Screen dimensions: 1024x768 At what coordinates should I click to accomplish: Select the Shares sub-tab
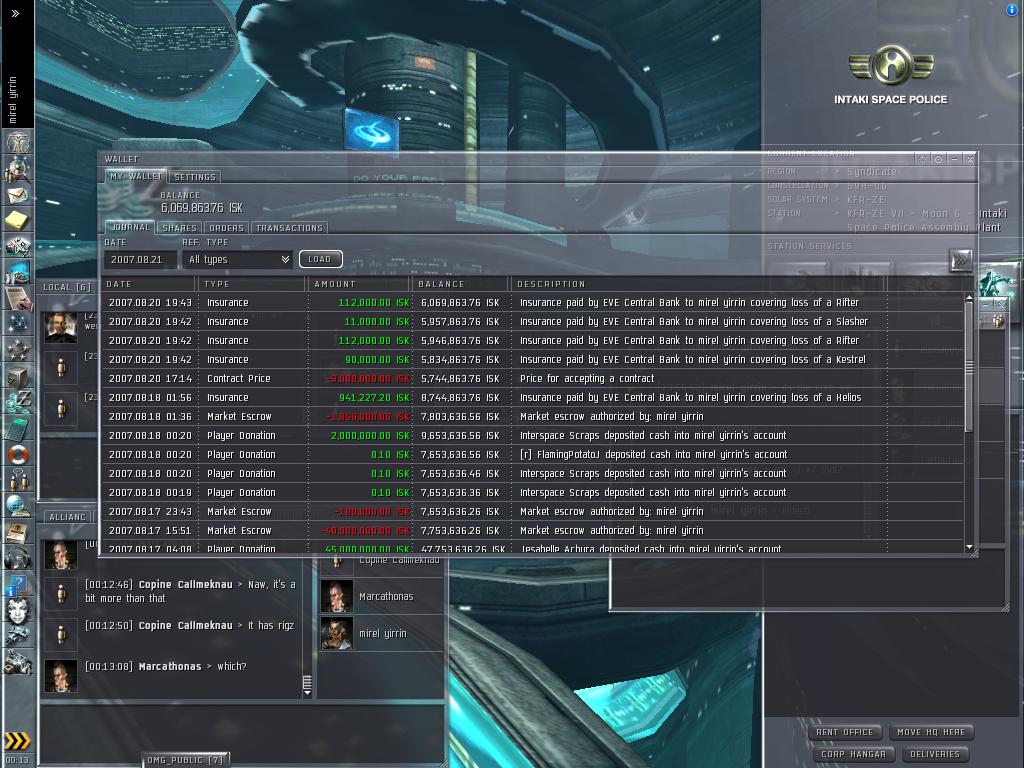click(179, 228)
